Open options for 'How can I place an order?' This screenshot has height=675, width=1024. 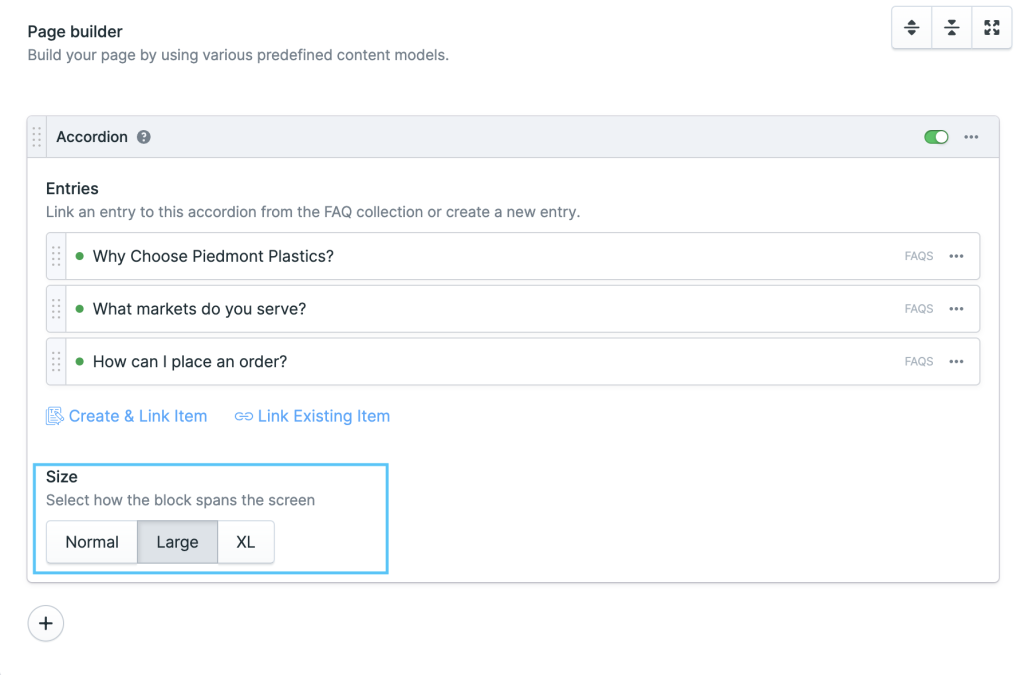coord(956,361)
